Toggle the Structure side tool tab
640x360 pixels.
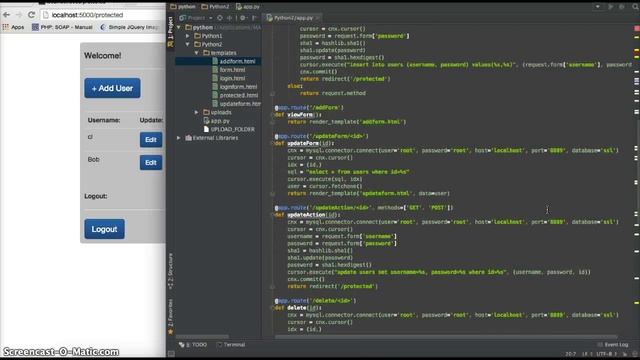click(170, 271)
